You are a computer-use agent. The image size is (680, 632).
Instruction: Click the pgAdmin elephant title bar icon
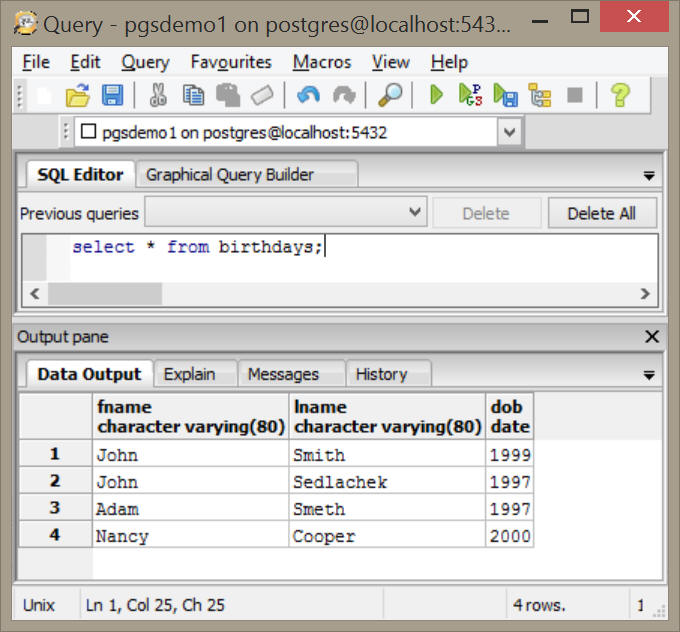(25, 23)
